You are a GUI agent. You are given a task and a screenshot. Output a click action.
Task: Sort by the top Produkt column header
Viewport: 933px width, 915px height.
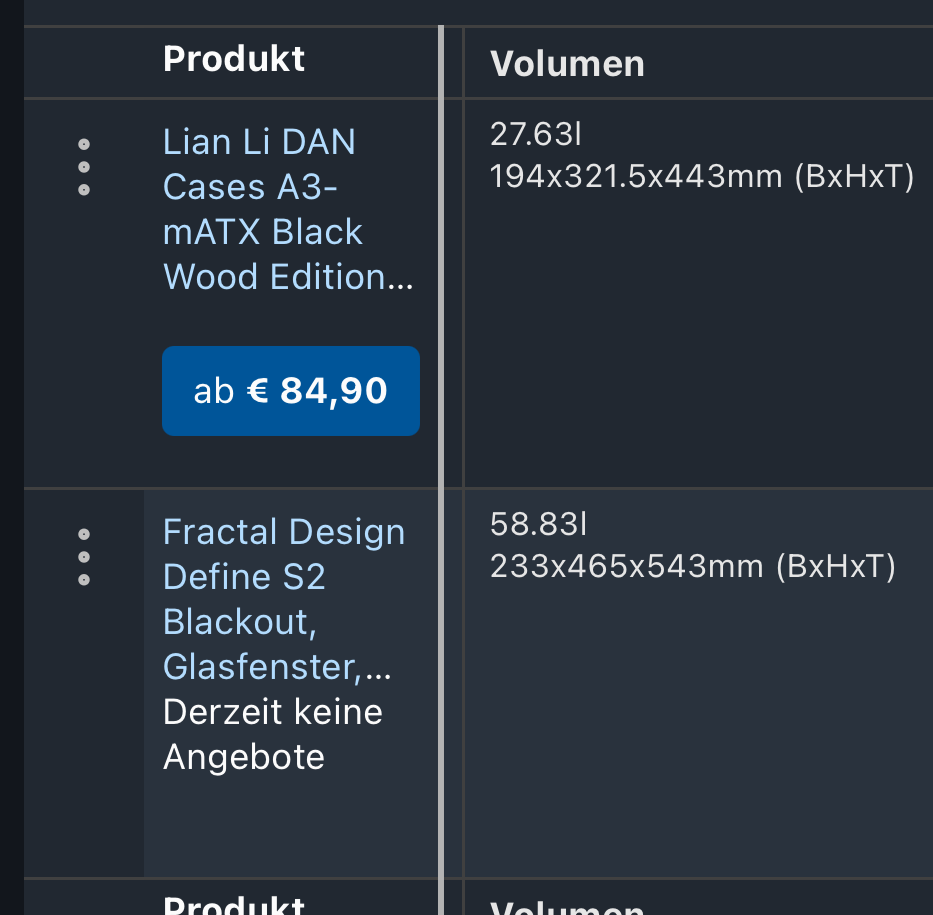coord(234,59)
